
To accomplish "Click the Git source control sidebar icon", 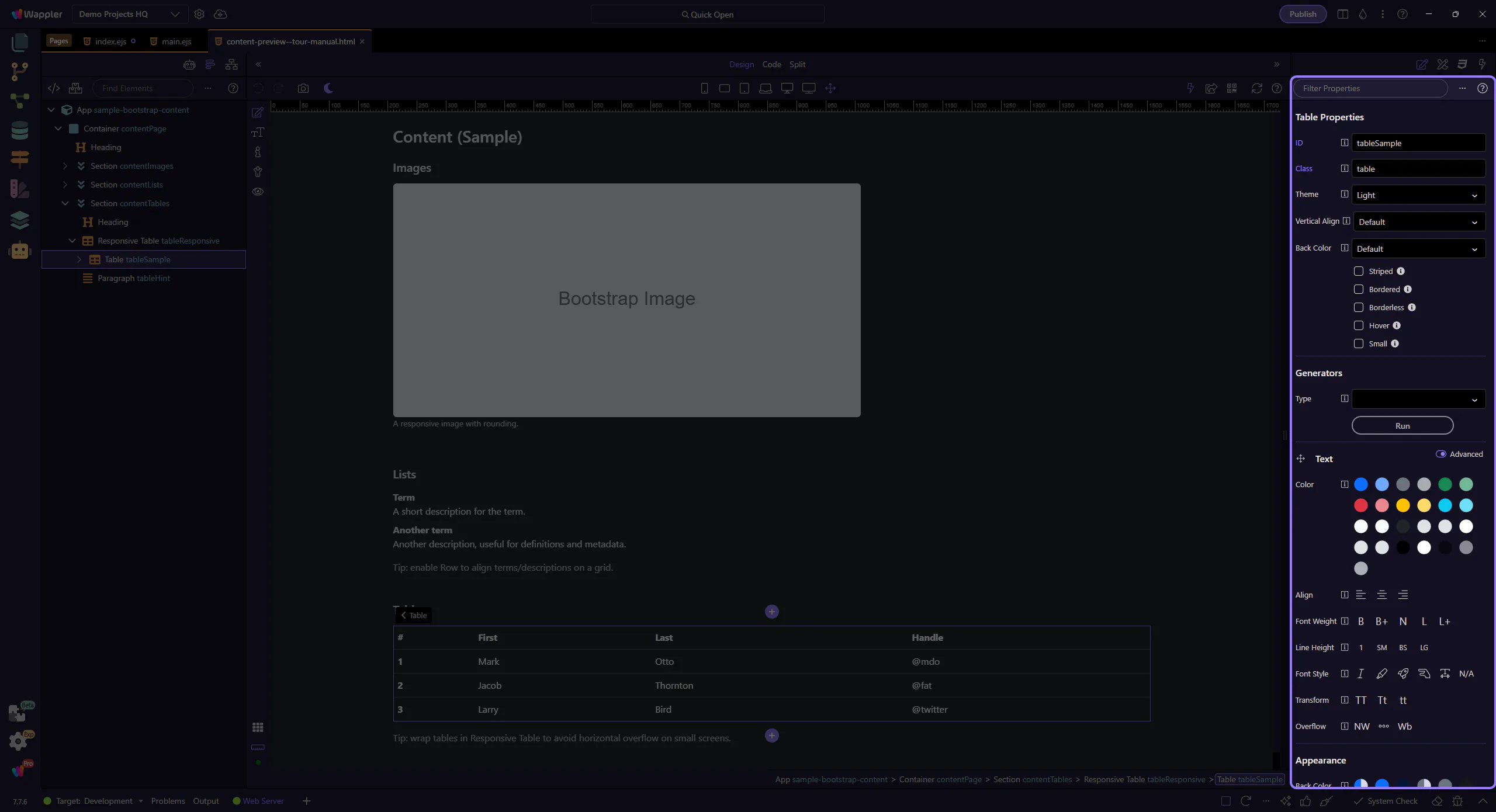I will (20, 71).
